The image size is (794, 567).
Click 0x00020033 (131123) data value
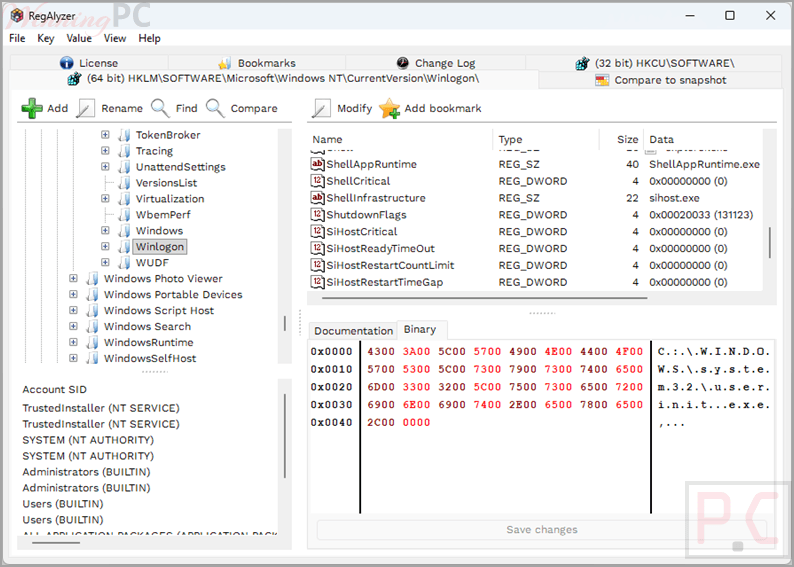[x=701, y=215]
